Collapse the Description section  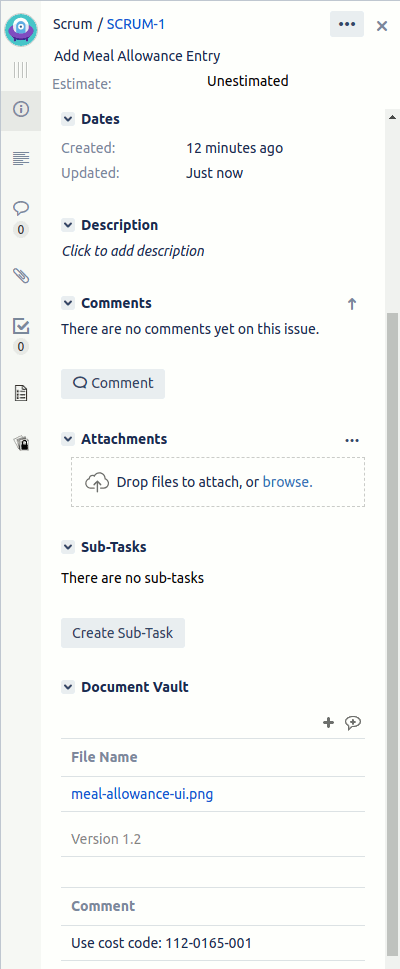click(x=68, y=225)
